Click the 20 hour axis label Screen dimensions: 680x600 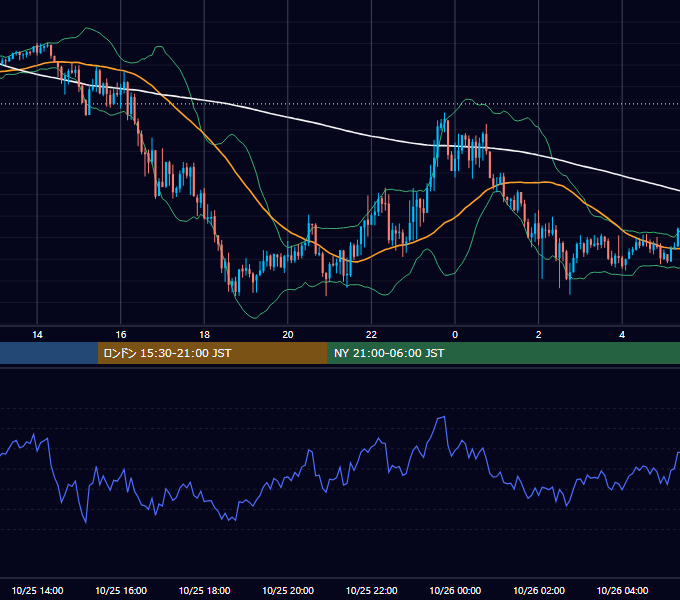click(x=288, y=335)
